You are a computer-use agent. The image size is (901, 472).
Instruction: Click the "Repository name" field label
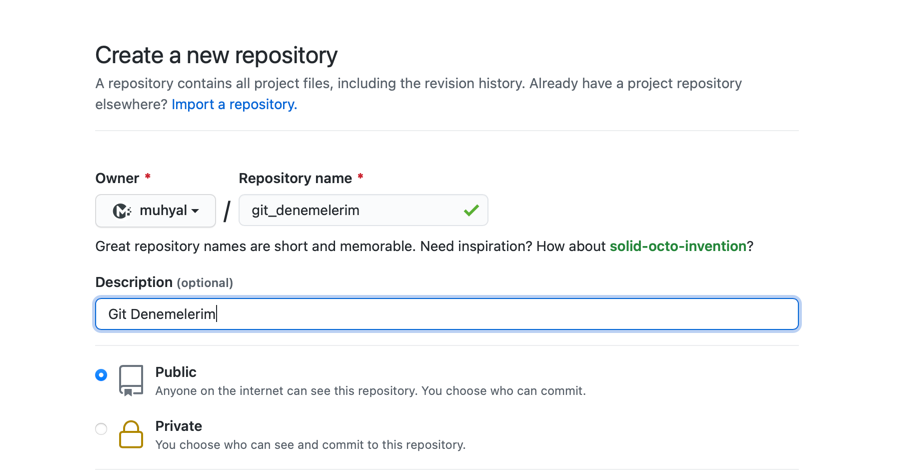[x=295, y=178]
